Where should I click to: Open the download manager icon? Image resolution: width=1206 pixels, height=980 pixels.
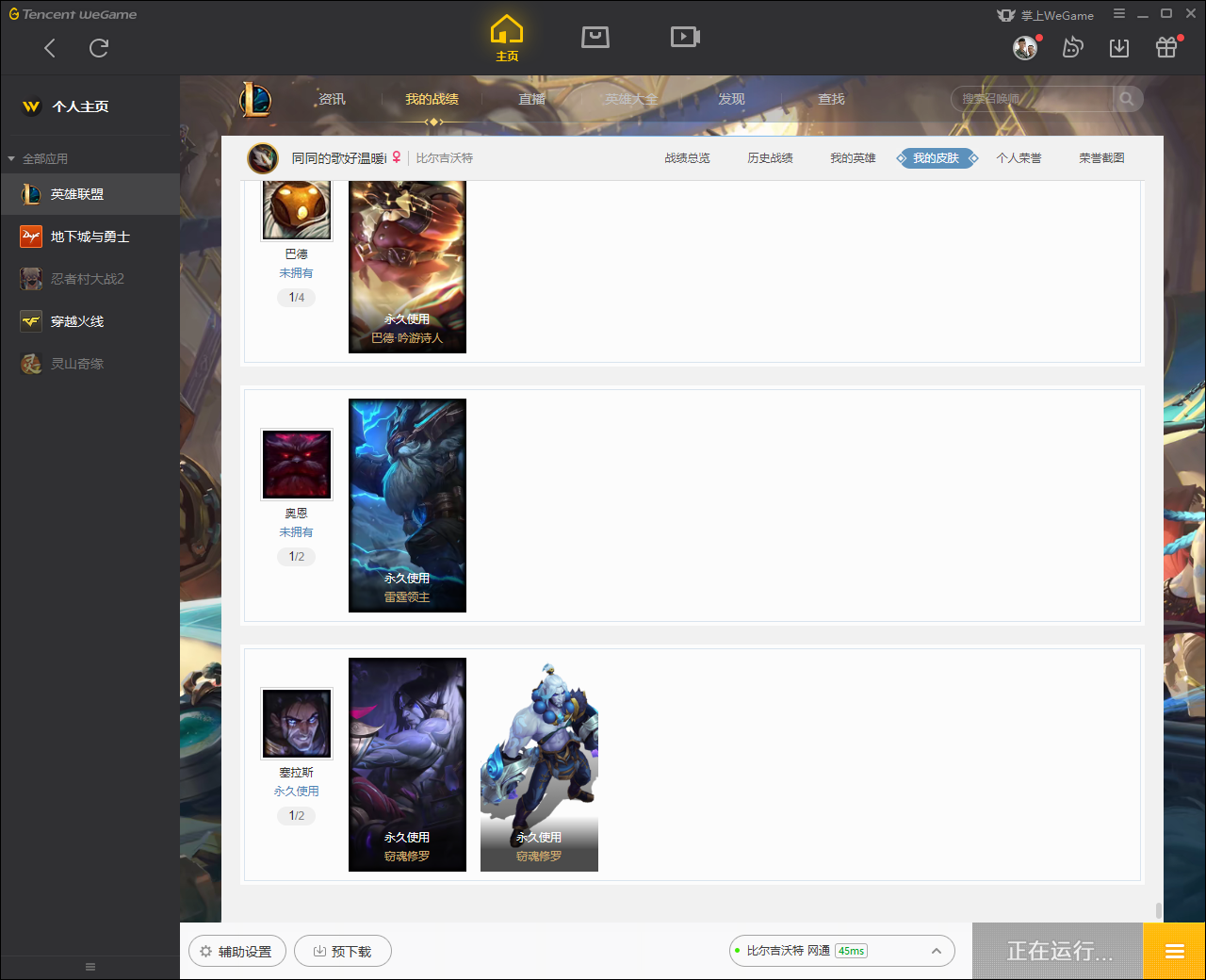pos(1119,48)
